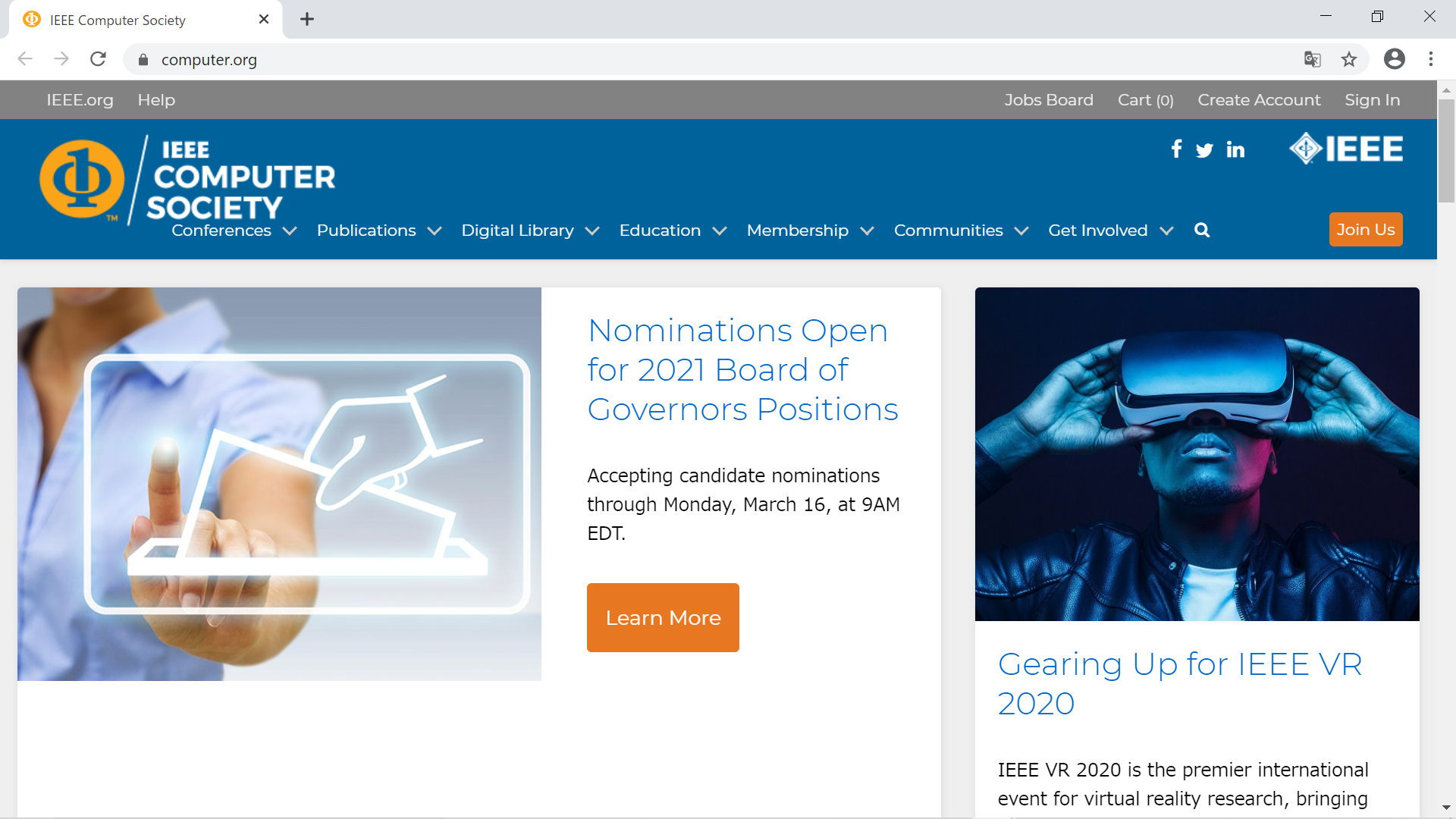The height and width of the screenshot is (819, 1456).
Task: View Cart (0) link
Action: pyautogui.click(x=1146, y=100)
